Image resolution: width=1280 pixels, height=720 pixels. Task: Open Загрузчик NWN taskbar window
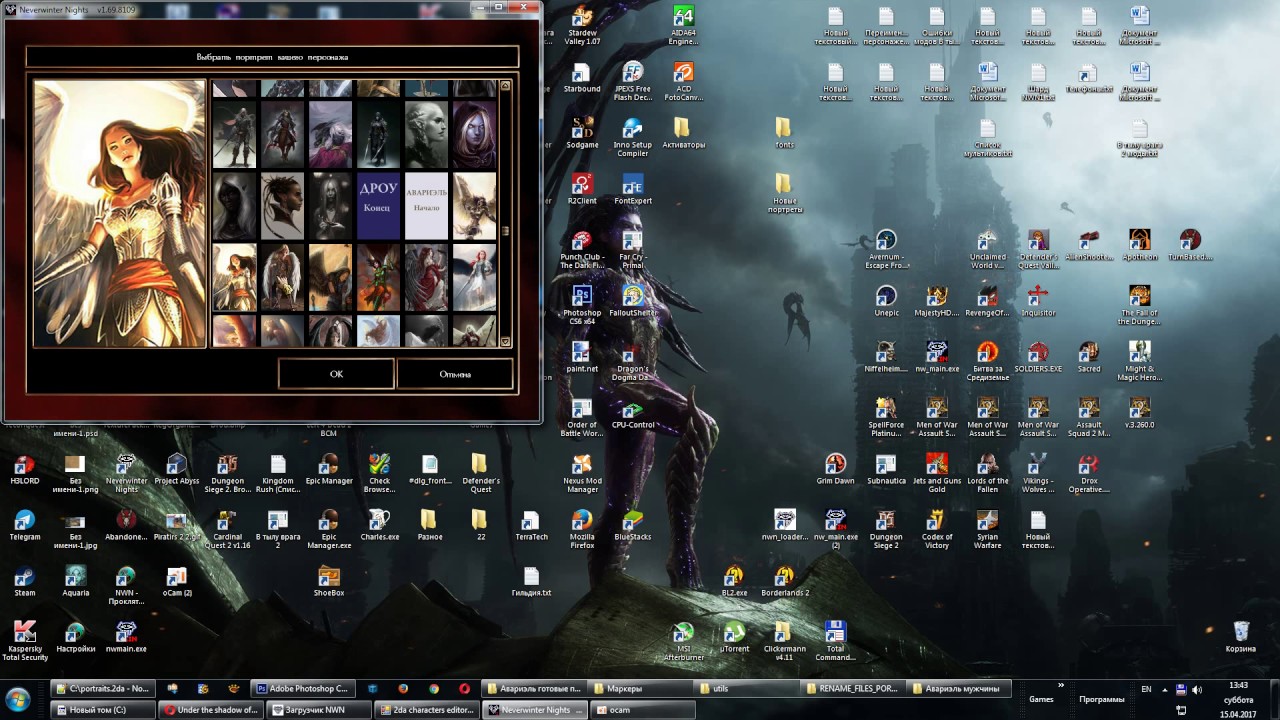pyautogui.click(x=320, y=710)
